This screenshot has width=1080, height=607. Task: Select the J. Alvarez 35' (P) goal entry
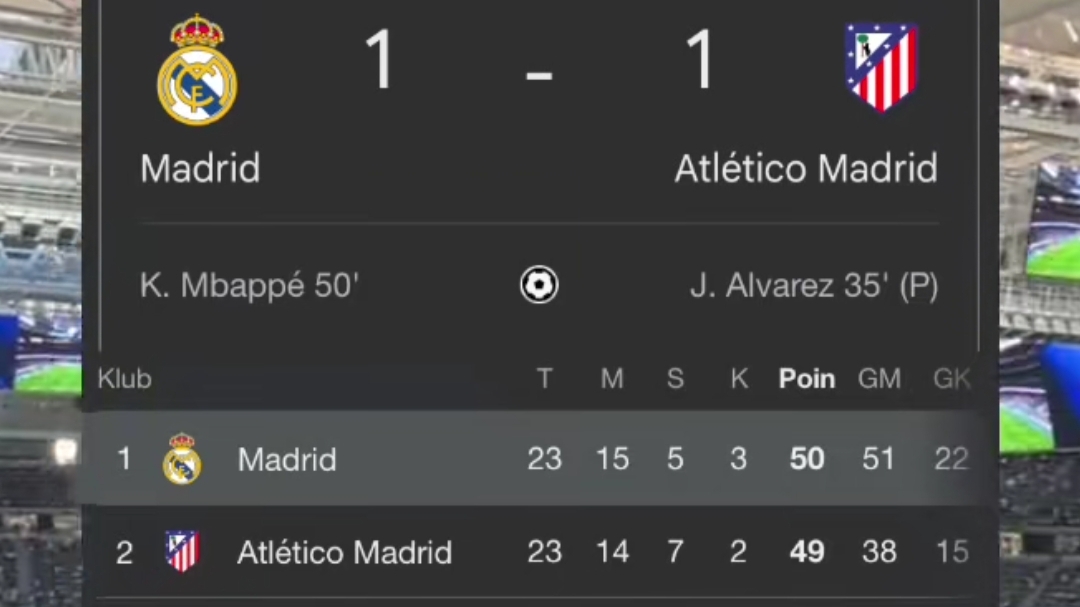[x=814, y=285]
